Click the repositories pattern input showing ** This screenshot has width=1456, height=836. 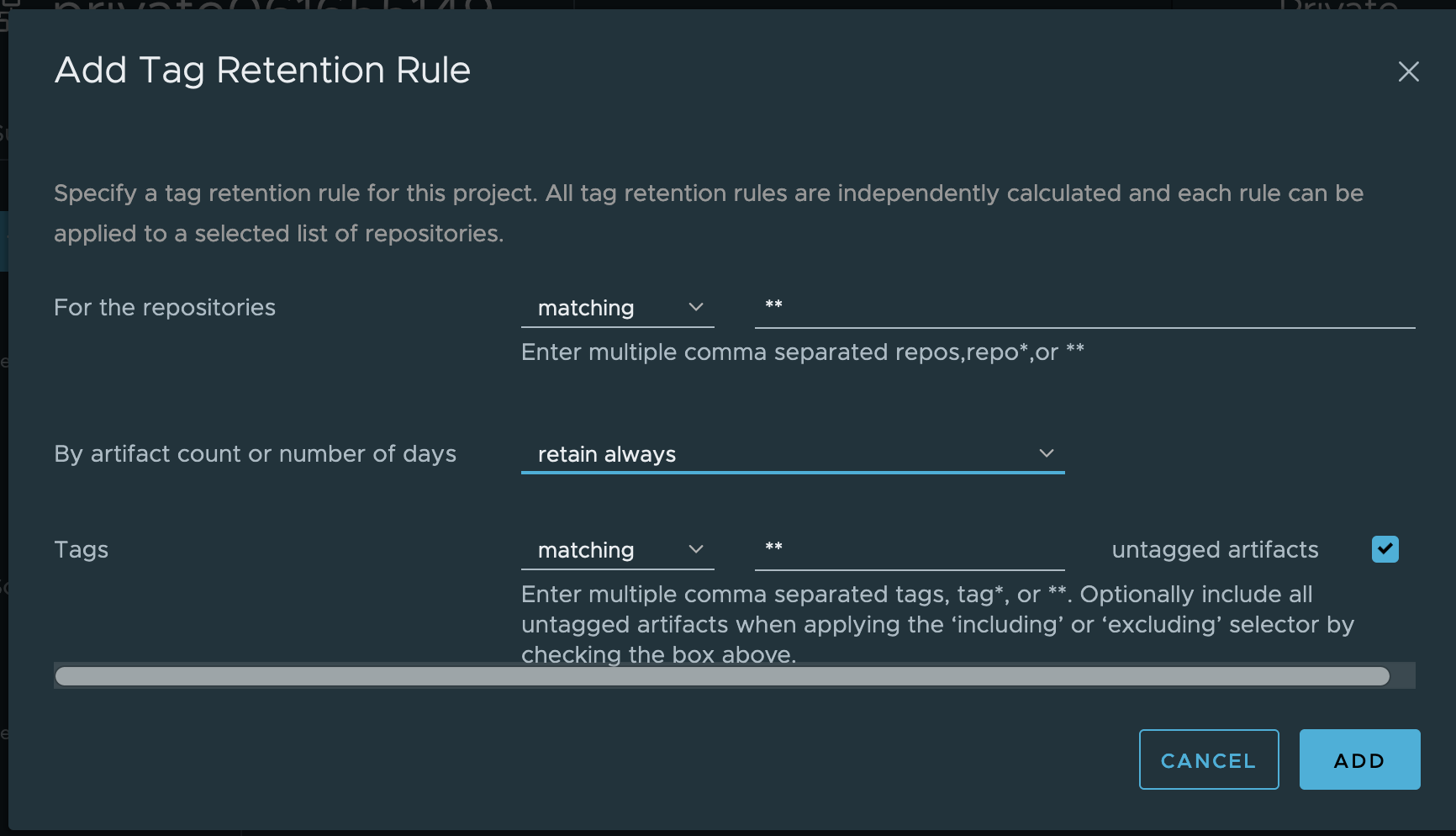(x=1084, y=308)
